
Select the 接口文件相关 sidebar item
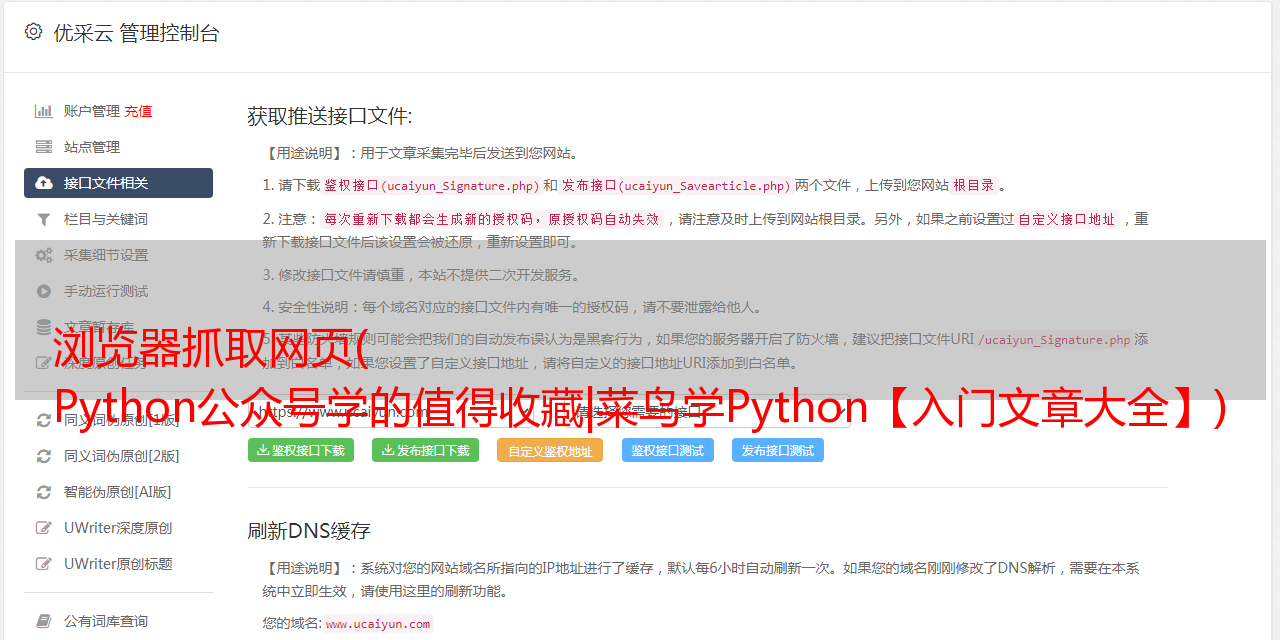[x=118, y=183]
